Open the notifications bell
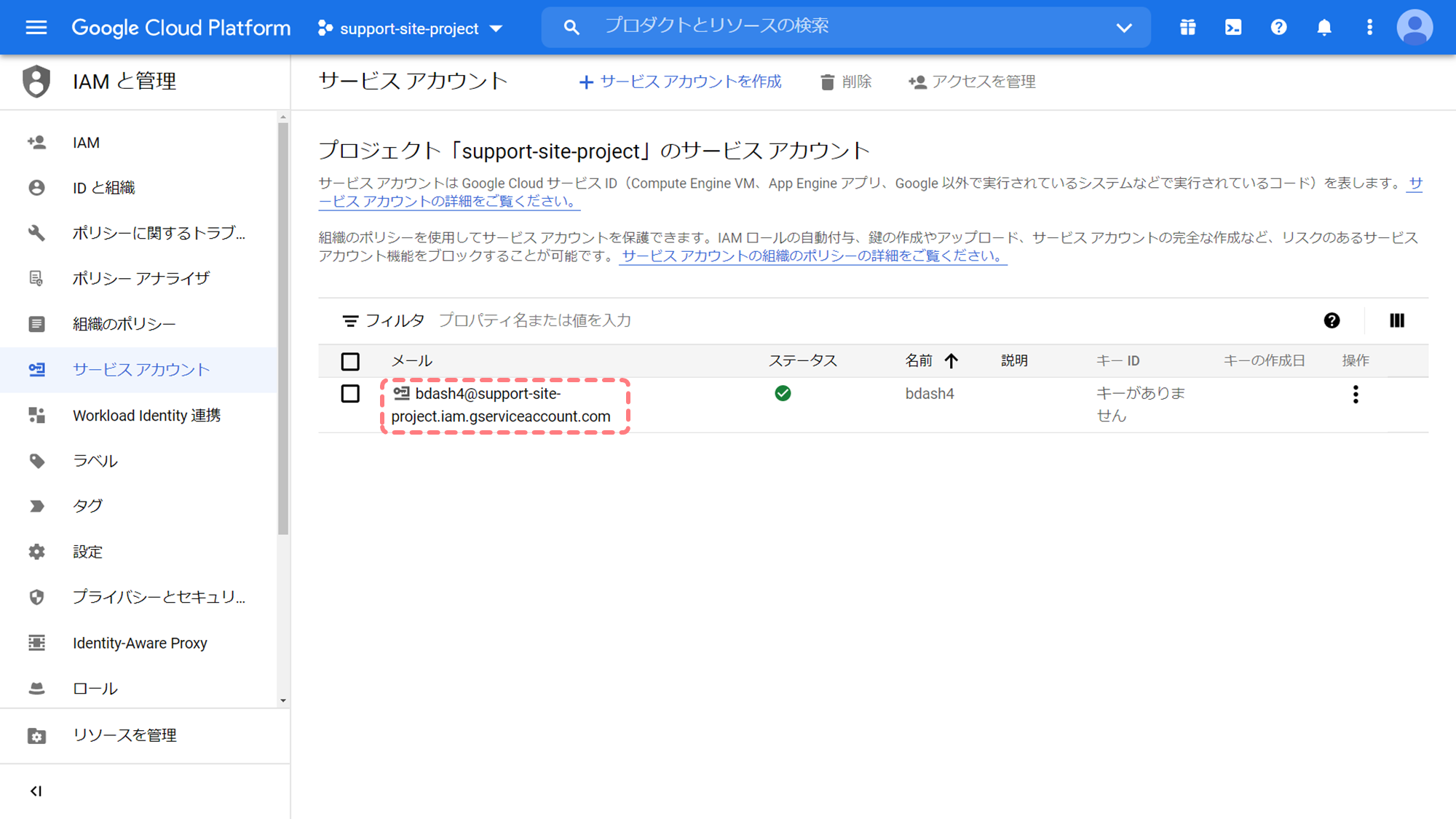The height and width of the screenshot is (819, 1456). 1324,28
